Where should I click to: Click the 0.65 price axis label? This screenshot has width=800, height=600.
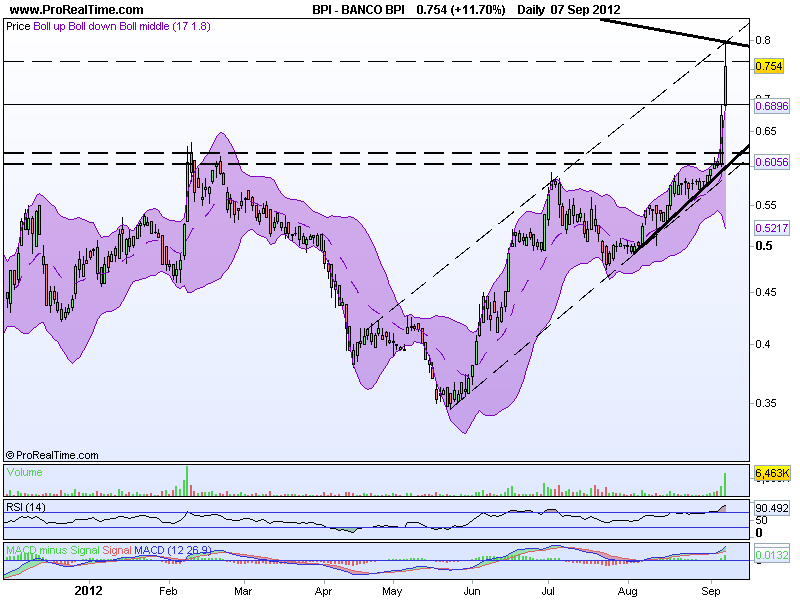[766, 131]
